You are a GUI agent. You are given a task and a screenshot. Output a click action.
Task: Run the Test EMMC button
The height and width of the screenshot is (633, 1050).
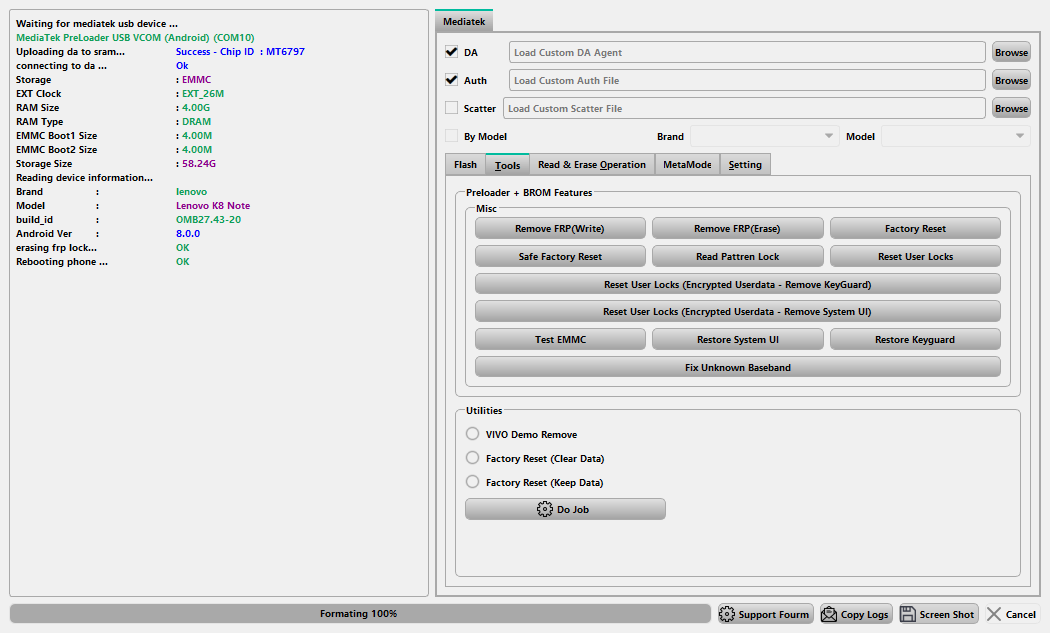[560, 340]
